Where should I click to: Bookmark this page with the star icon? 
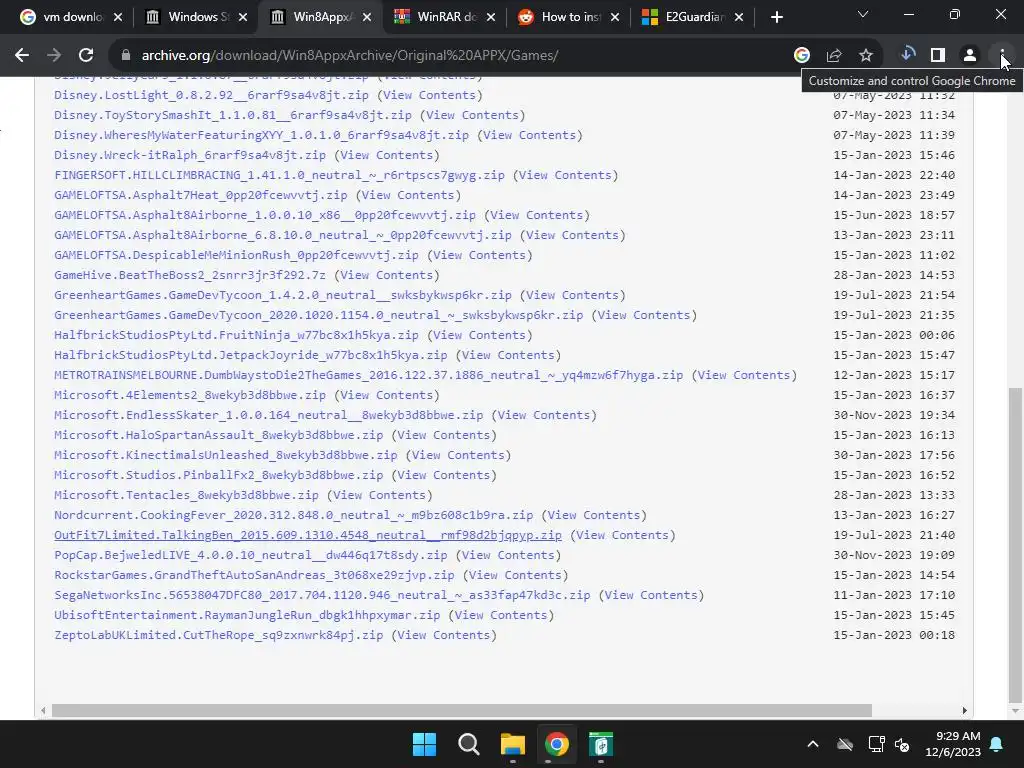tap(866, 56)
